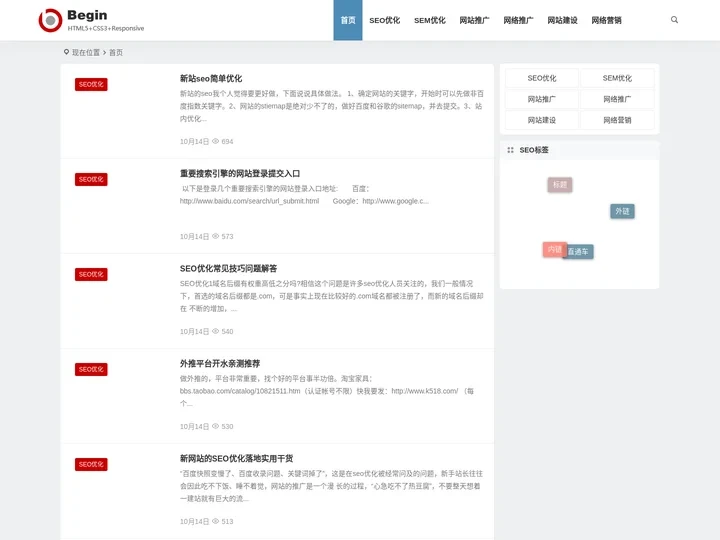
Task: Go to 网络推广 in top navigation
Action: point(518,20)
